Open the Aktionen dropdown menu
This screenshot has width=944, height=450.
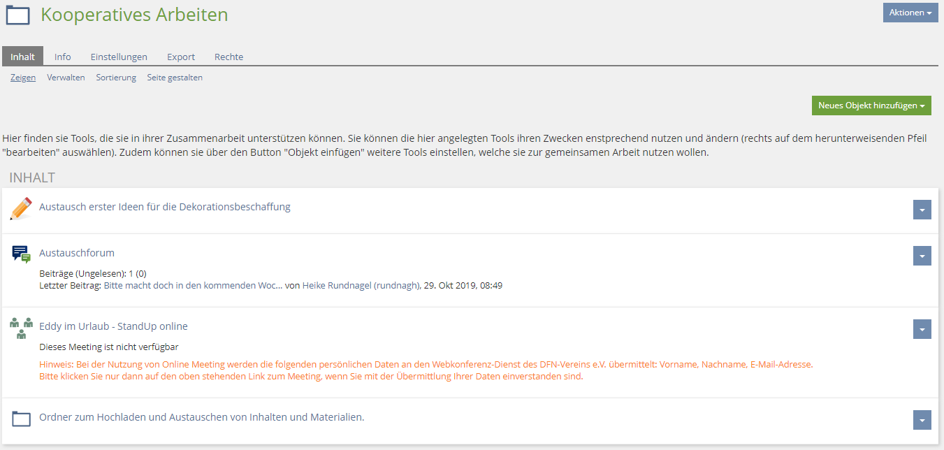(910, 13)
